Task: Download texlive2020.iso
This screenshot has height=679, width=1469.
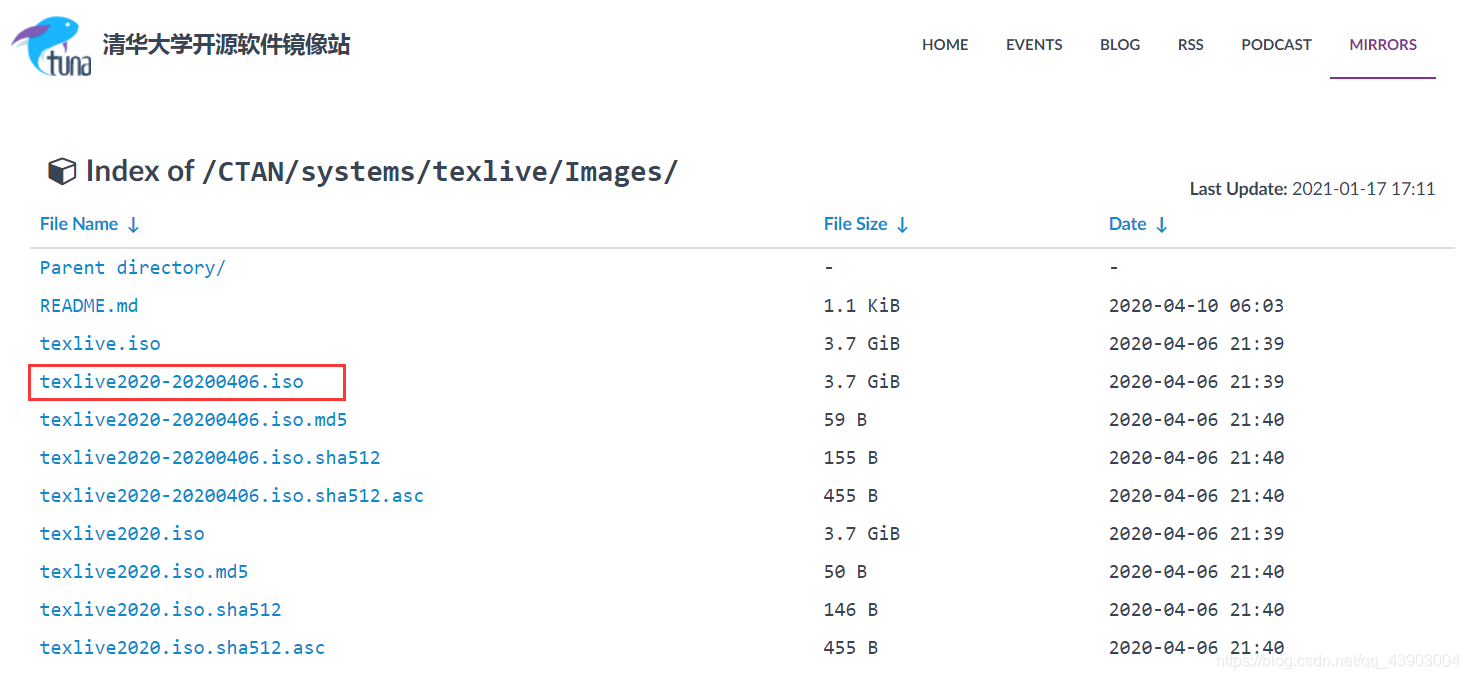Action: pyautogui.click(x=122, y=533)
